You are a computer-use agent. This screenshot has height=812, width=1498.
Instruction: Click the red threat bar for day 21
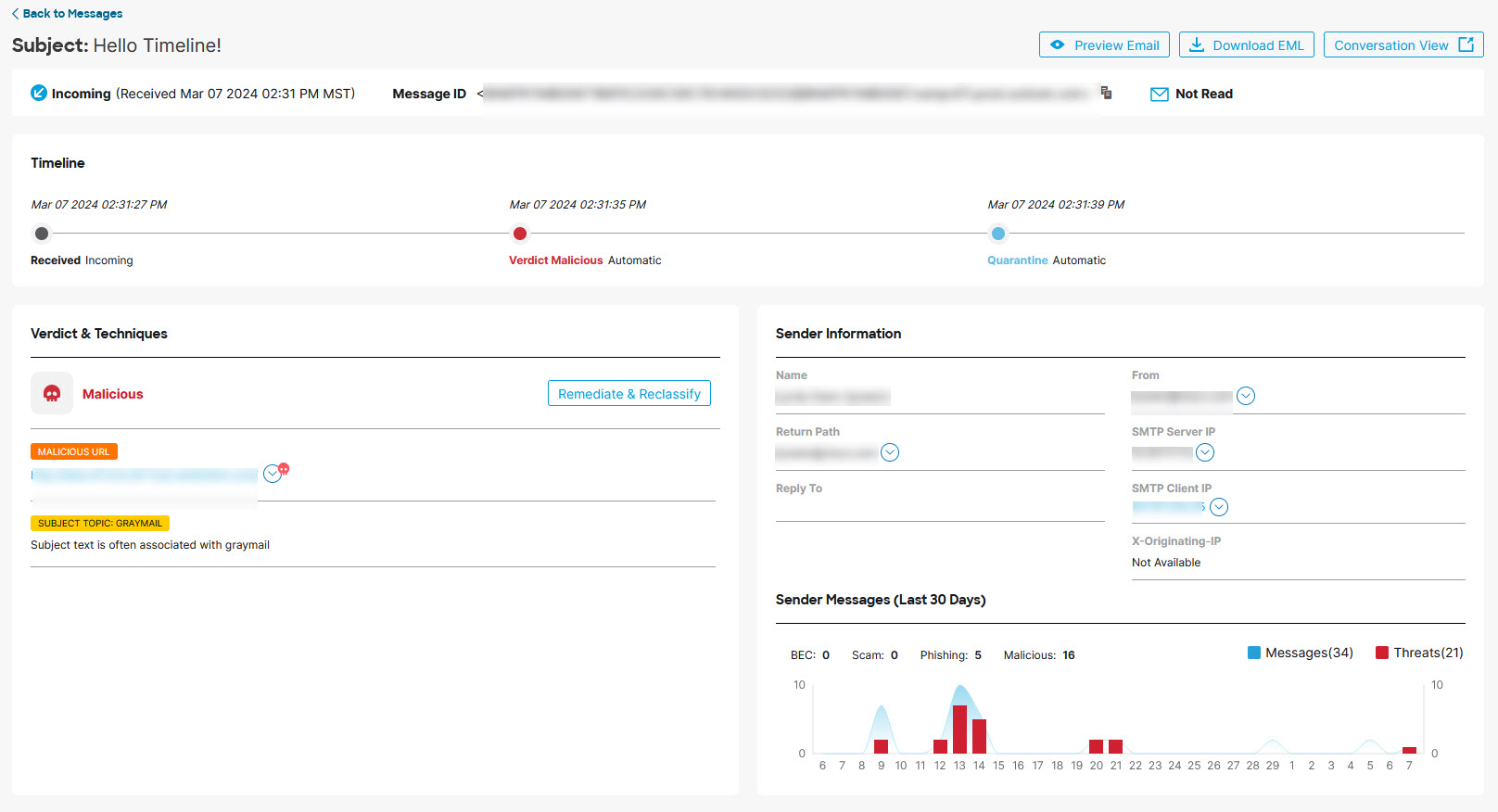click(1116, 746)
